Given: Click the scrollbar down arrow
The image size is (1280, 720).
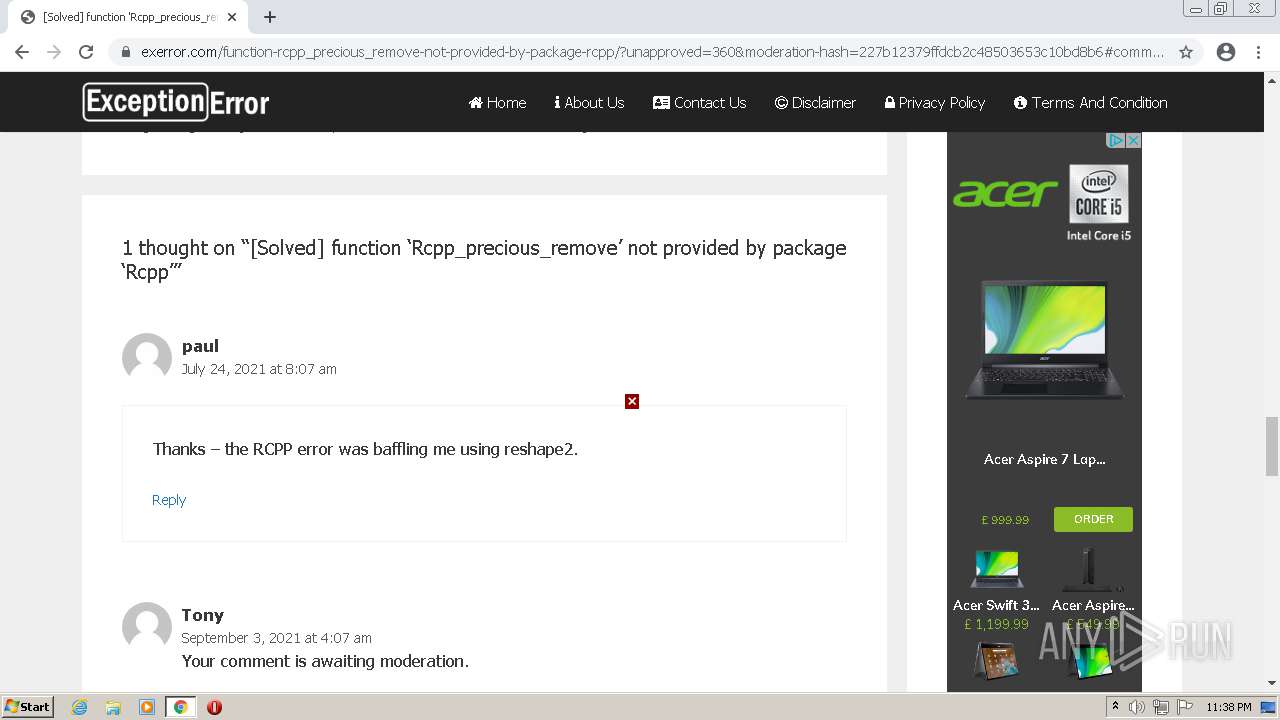Looking at the screenshot, I should coord(1272,683).
